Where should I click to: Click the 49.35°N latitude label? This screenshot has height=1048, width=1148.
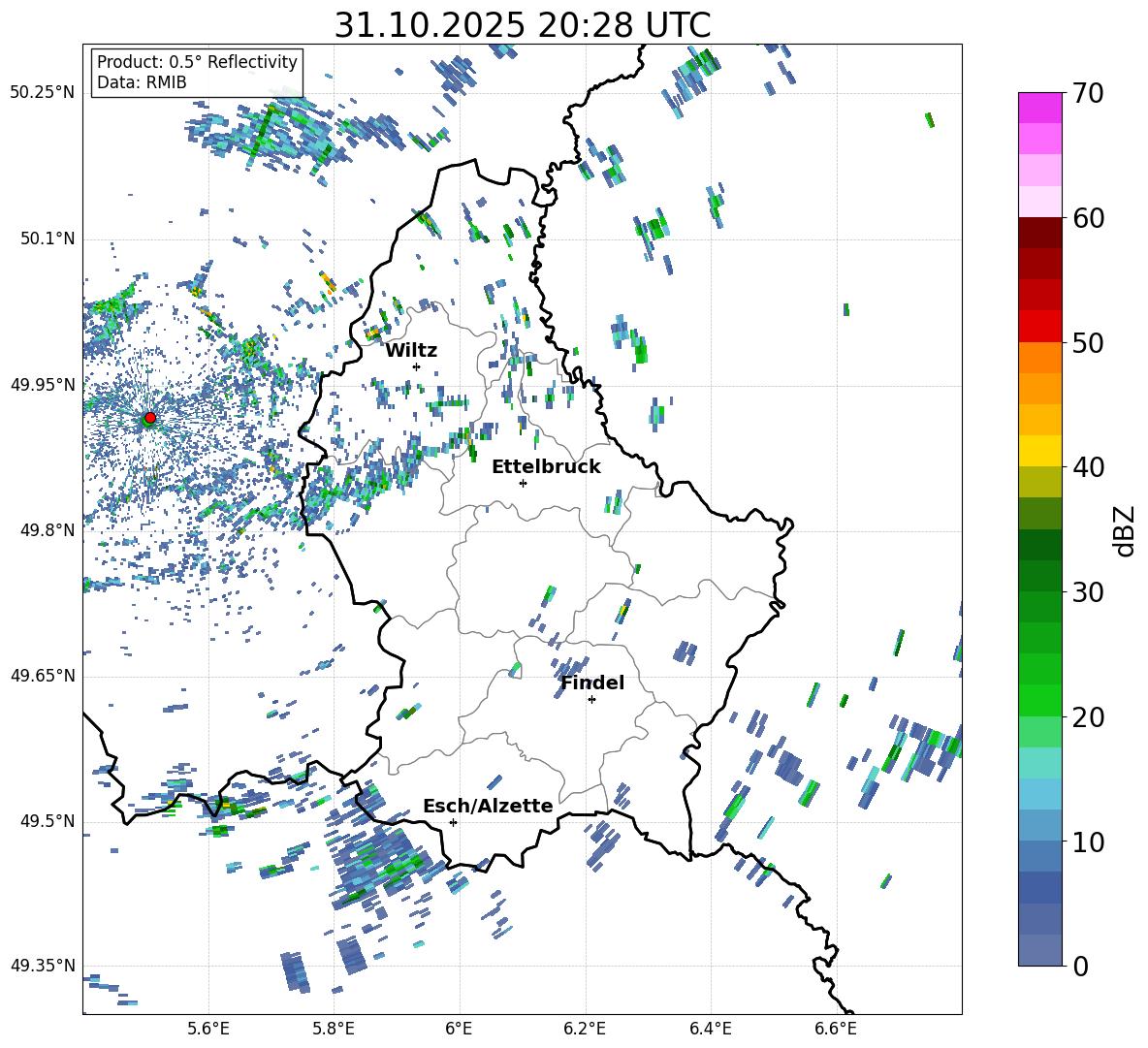coord(42,966)
